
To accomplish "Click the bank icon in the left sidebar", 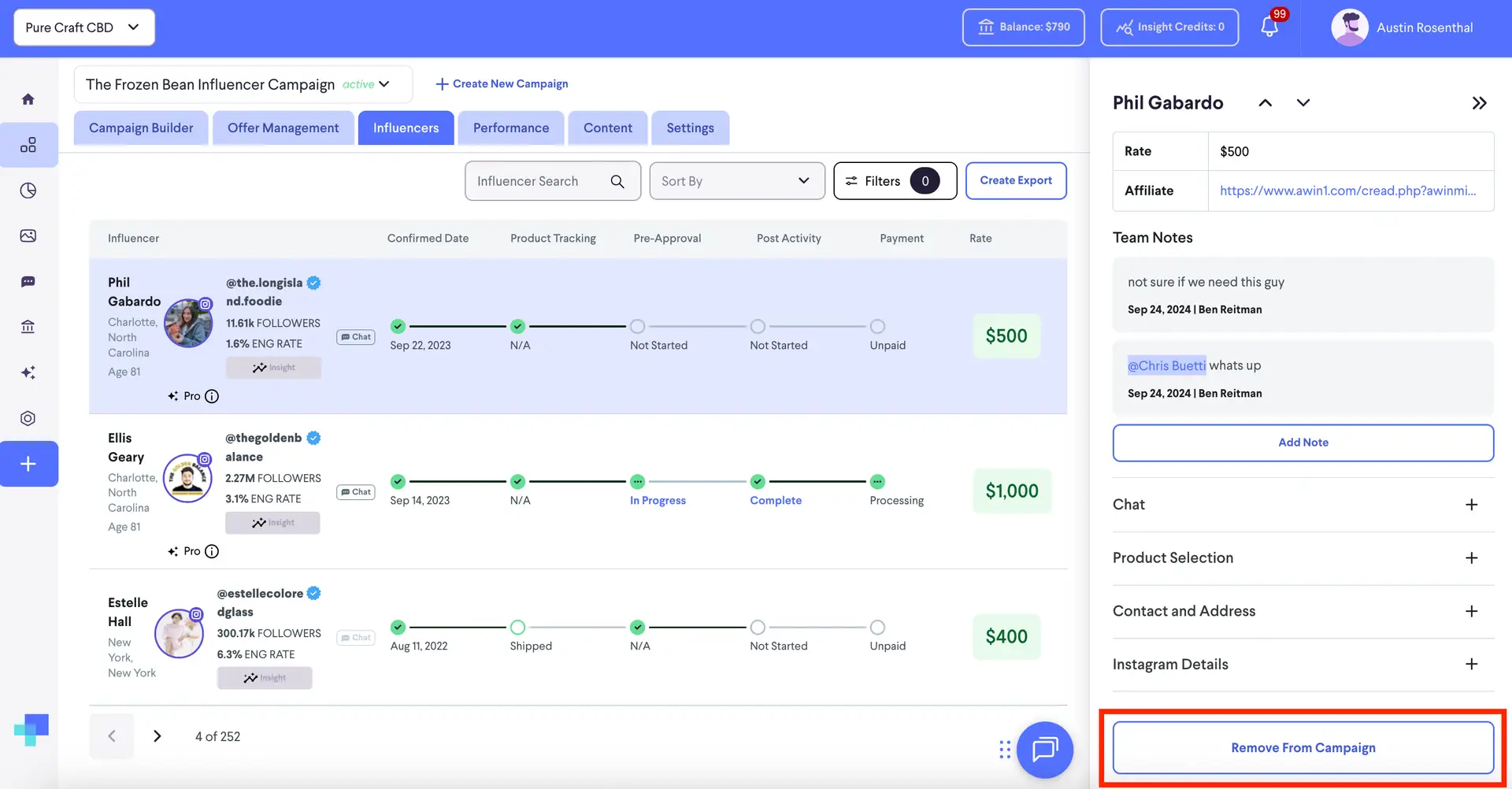I will click(x=28, y=327).
